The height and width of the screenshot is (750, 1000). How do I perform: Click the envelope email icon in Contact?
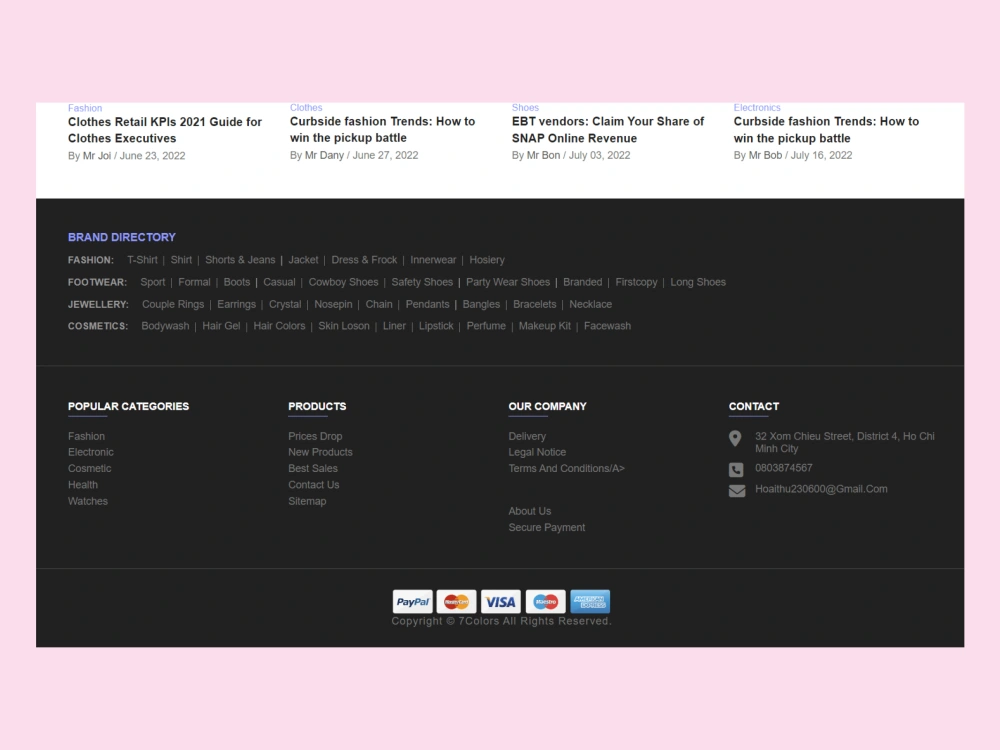[x=737, y=490]
